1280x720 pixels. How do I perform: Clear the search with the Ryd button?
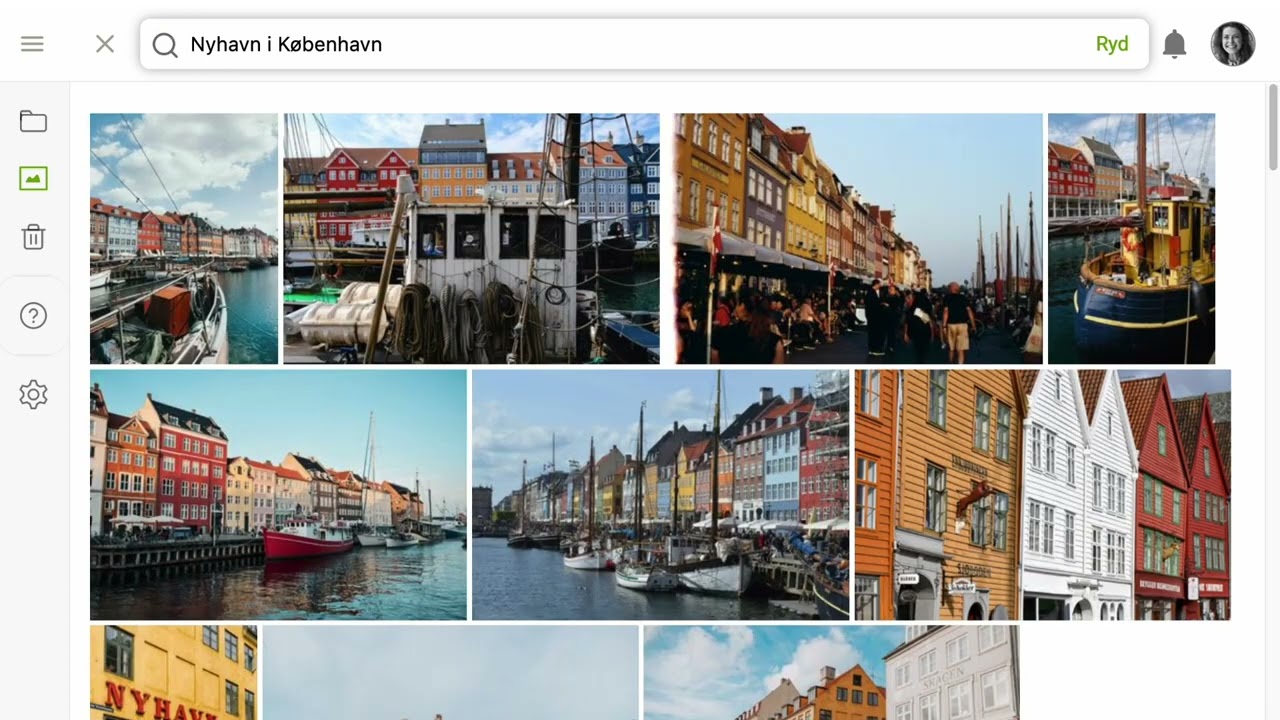click(1112, 44)
